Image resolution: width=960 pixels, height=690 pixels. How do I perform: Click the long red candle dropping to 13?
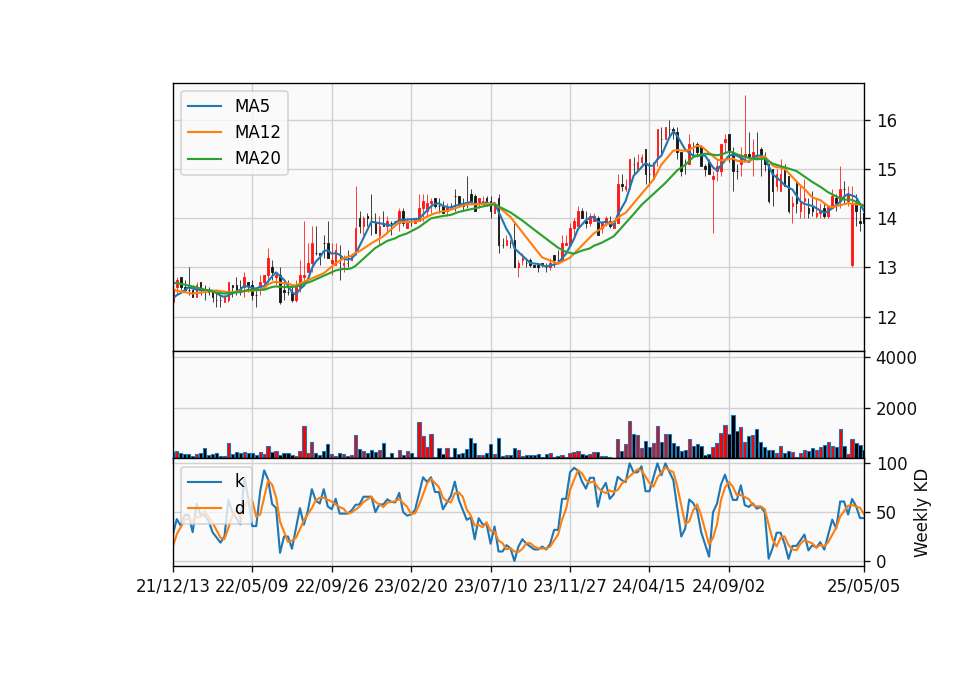click(x=852, y=236)
